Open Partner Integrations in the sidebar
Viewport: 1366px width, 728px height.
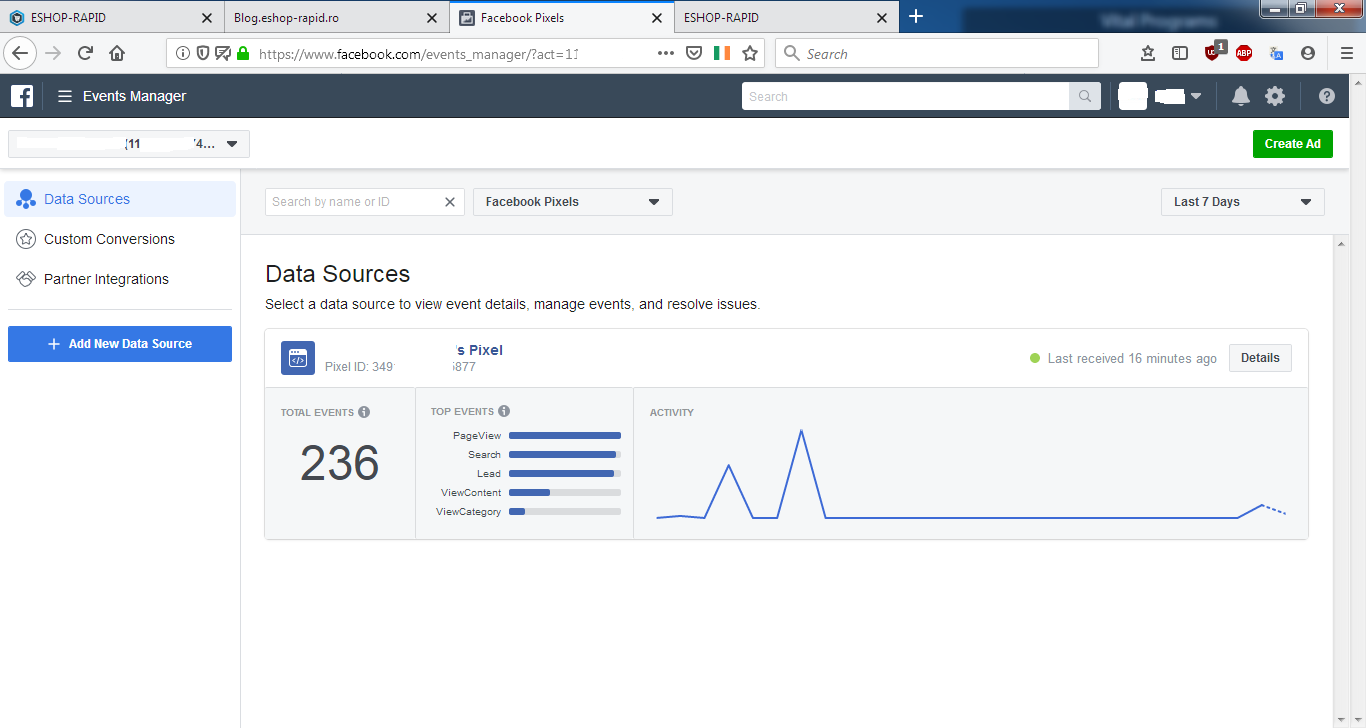tap(121, 279)
